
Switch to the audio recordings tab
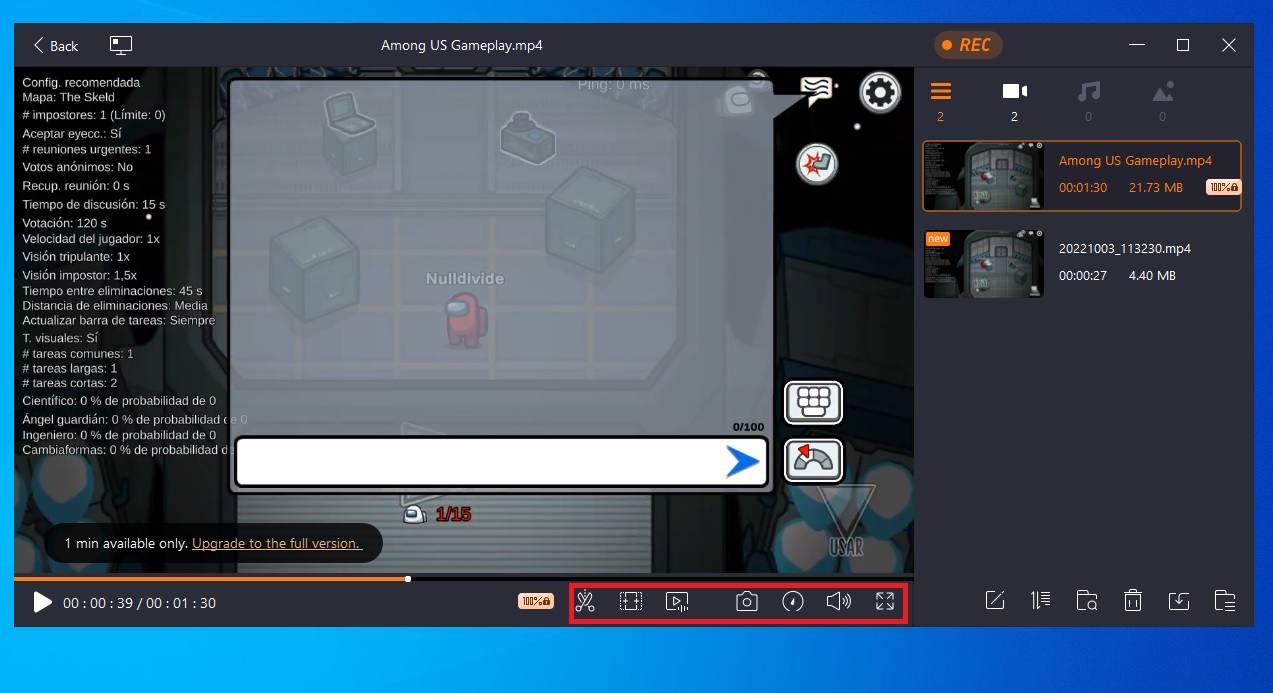pos(1089,100)
